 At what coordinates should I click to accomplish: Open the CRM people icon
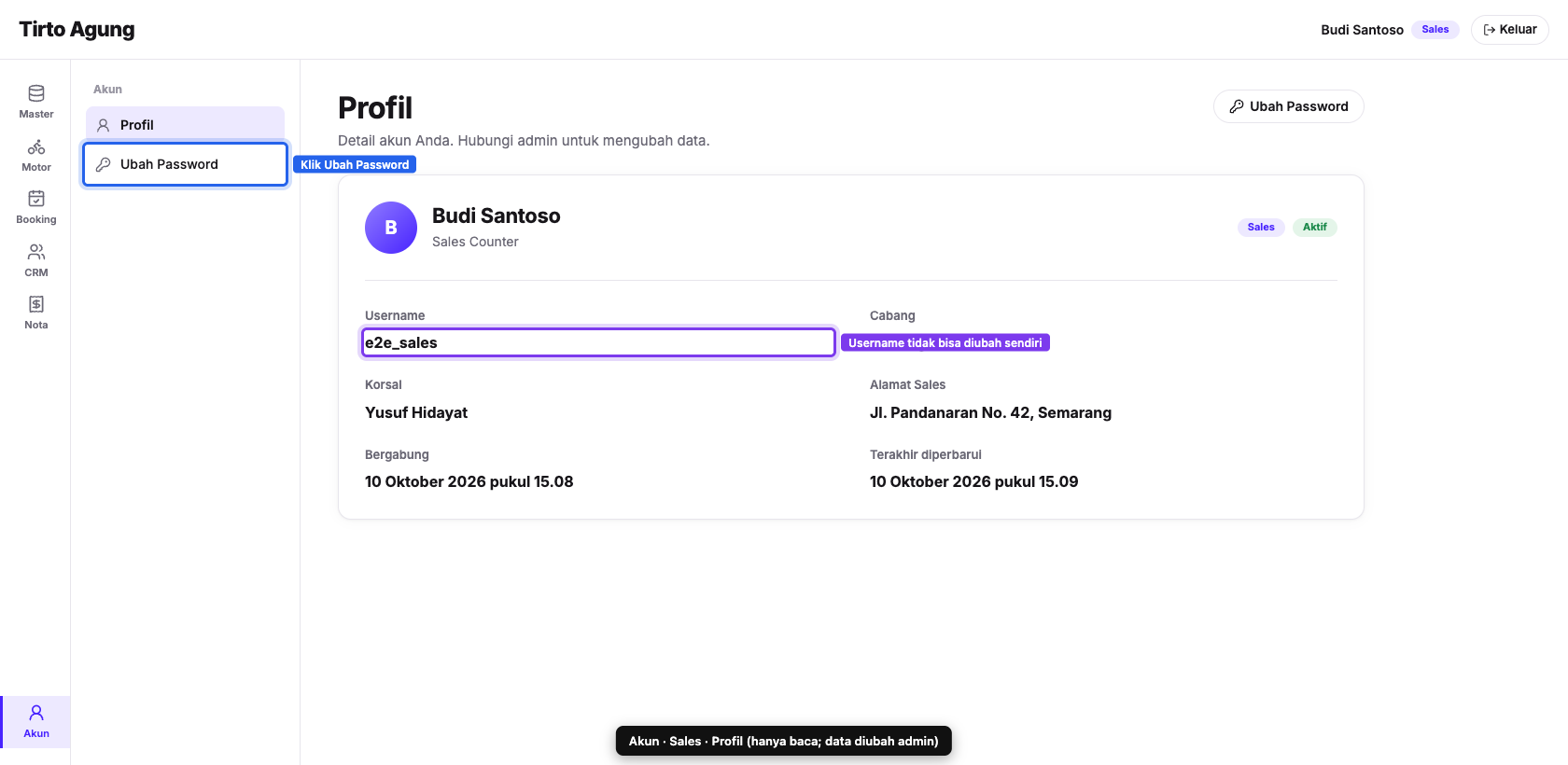point(36,252)
